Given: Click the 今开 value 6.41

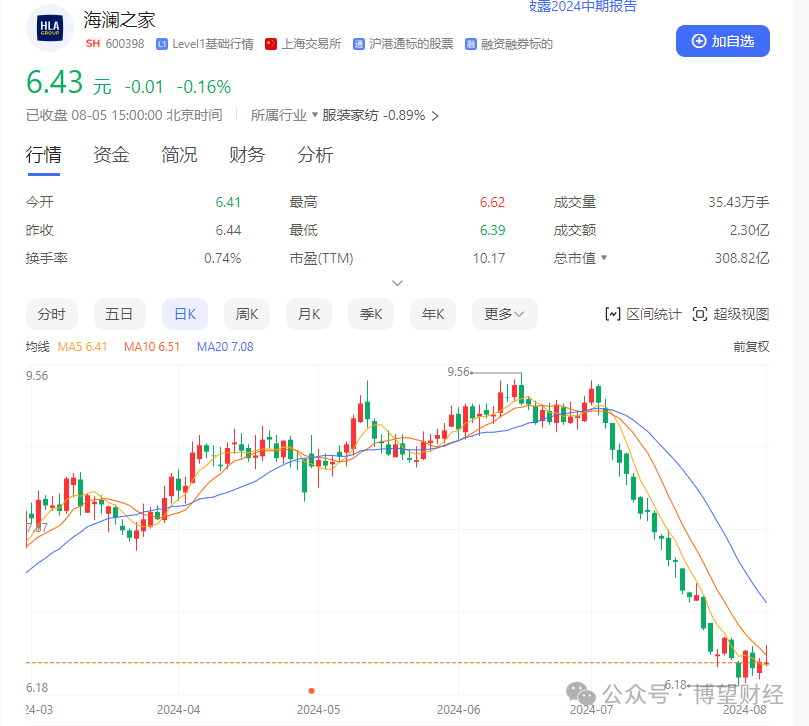Looking at the screenshot, I should 228,202.
